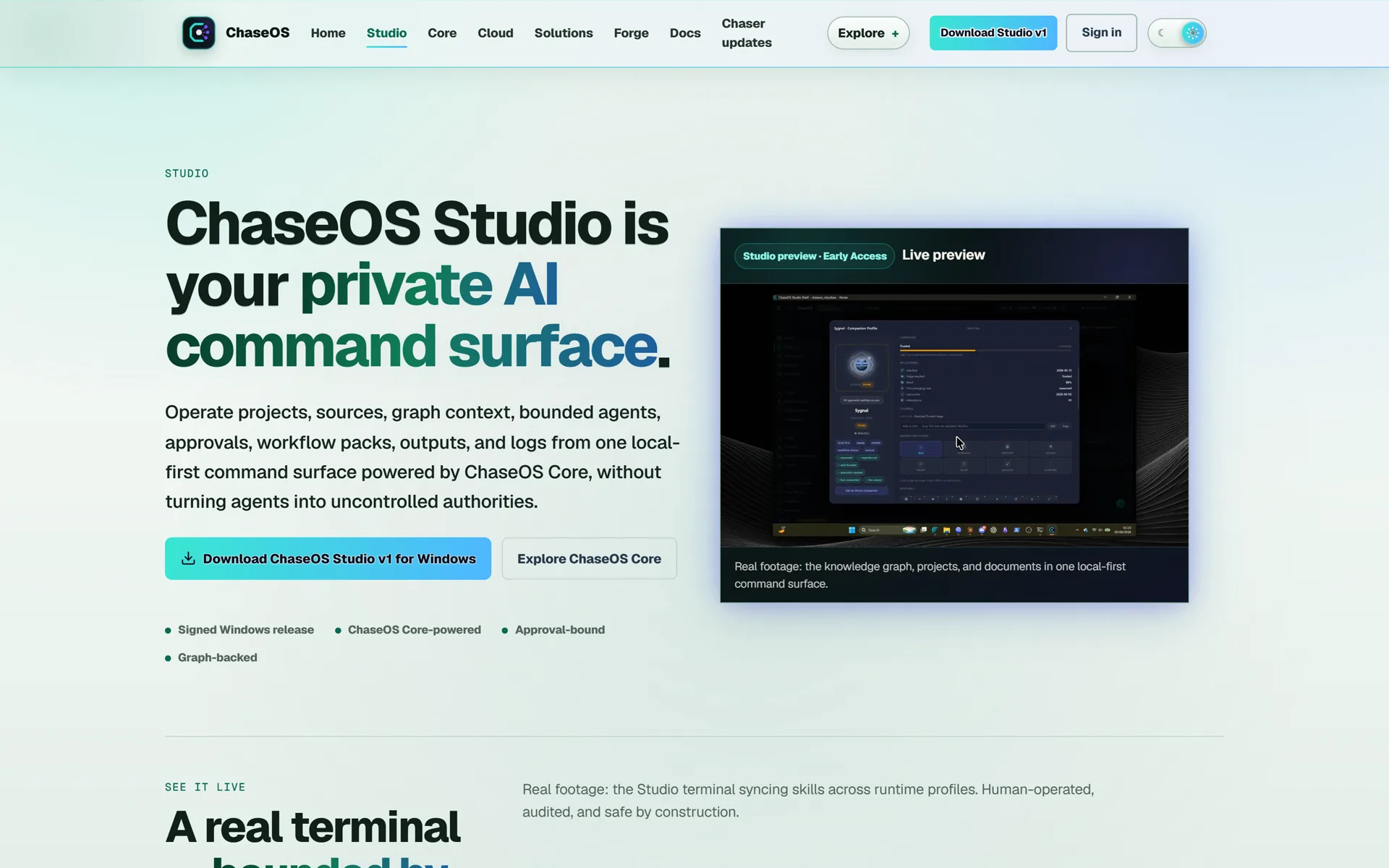Image resolution: width=1389 pixels, height=868 pixels.
Task: Go to the Home nav item
Action: [328, 33]
